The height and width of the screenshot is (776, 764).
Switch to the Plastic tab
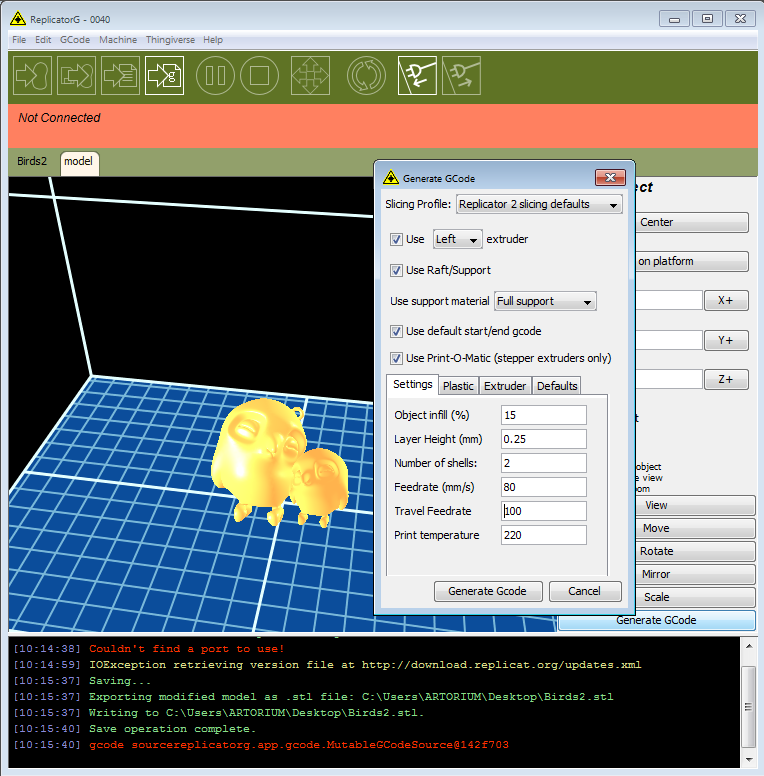(x=458, y=386)
